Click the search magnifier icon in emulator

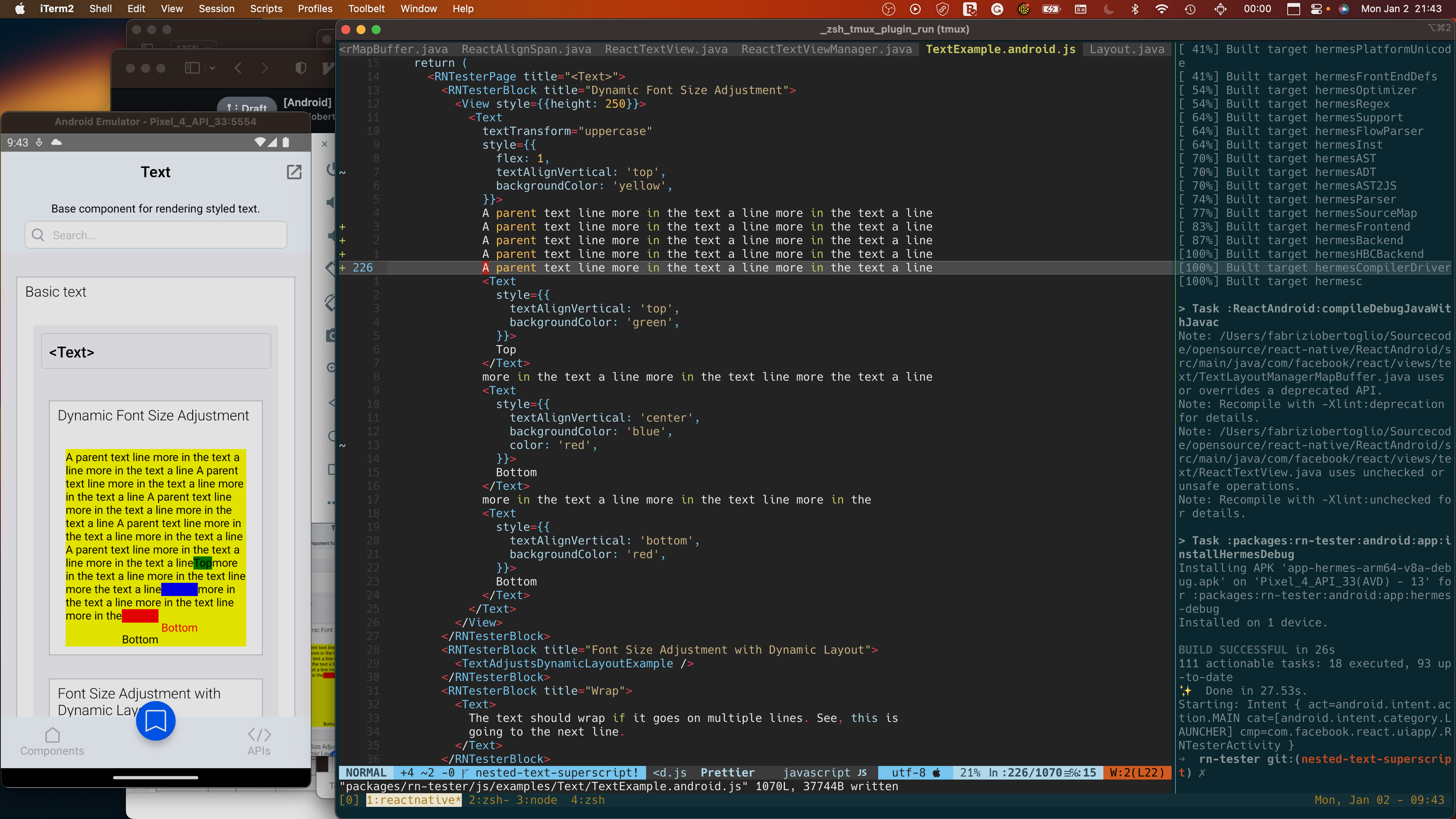tap(38, 235)
